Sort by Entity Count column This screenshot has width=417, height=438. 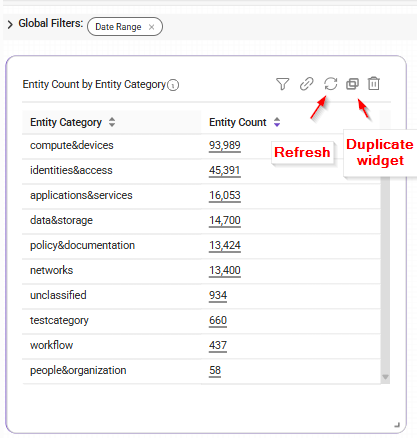click(277, 122)
